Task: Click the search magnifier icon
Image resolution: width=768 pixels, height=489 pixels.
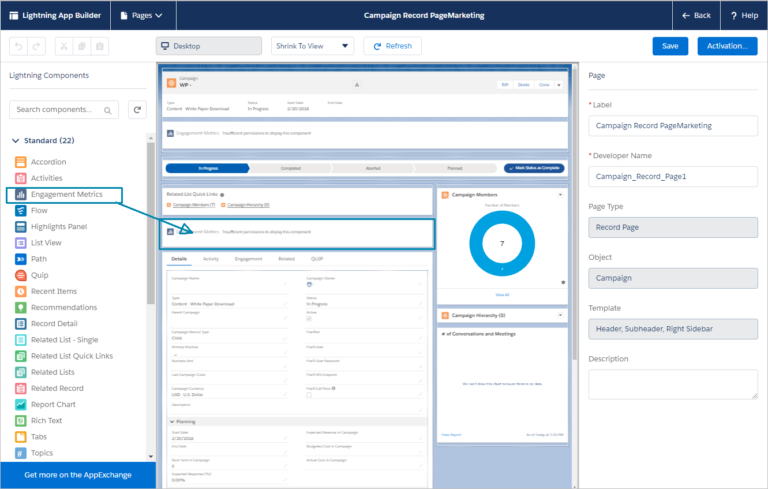Action: coord(108,110)
